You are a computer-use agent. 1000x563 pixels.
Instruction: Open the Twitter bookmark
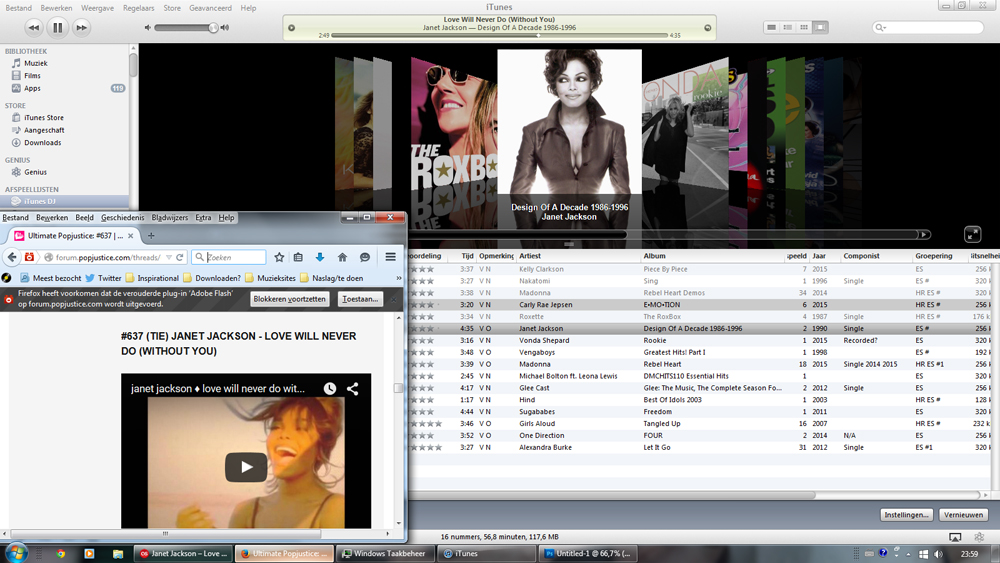click(x=103, y=278)
